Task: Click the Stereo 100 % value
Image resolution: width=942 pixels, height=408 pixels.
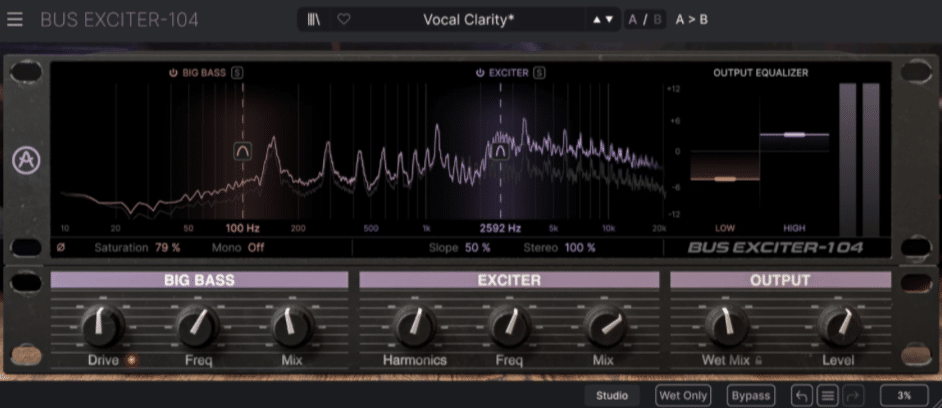Action: point(580,248)
